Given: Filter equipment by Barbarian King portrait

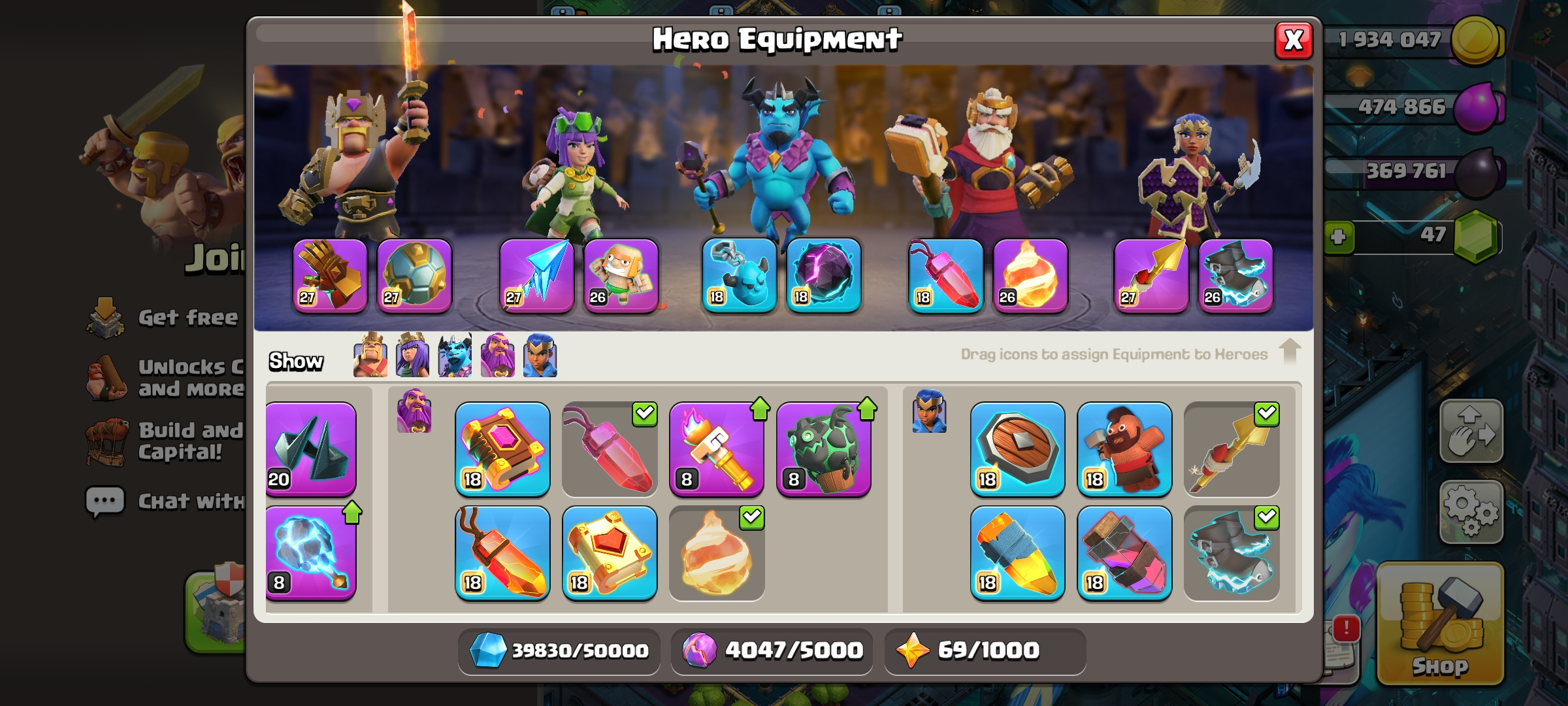Looking at the screenshot, I should coord(370,355).
